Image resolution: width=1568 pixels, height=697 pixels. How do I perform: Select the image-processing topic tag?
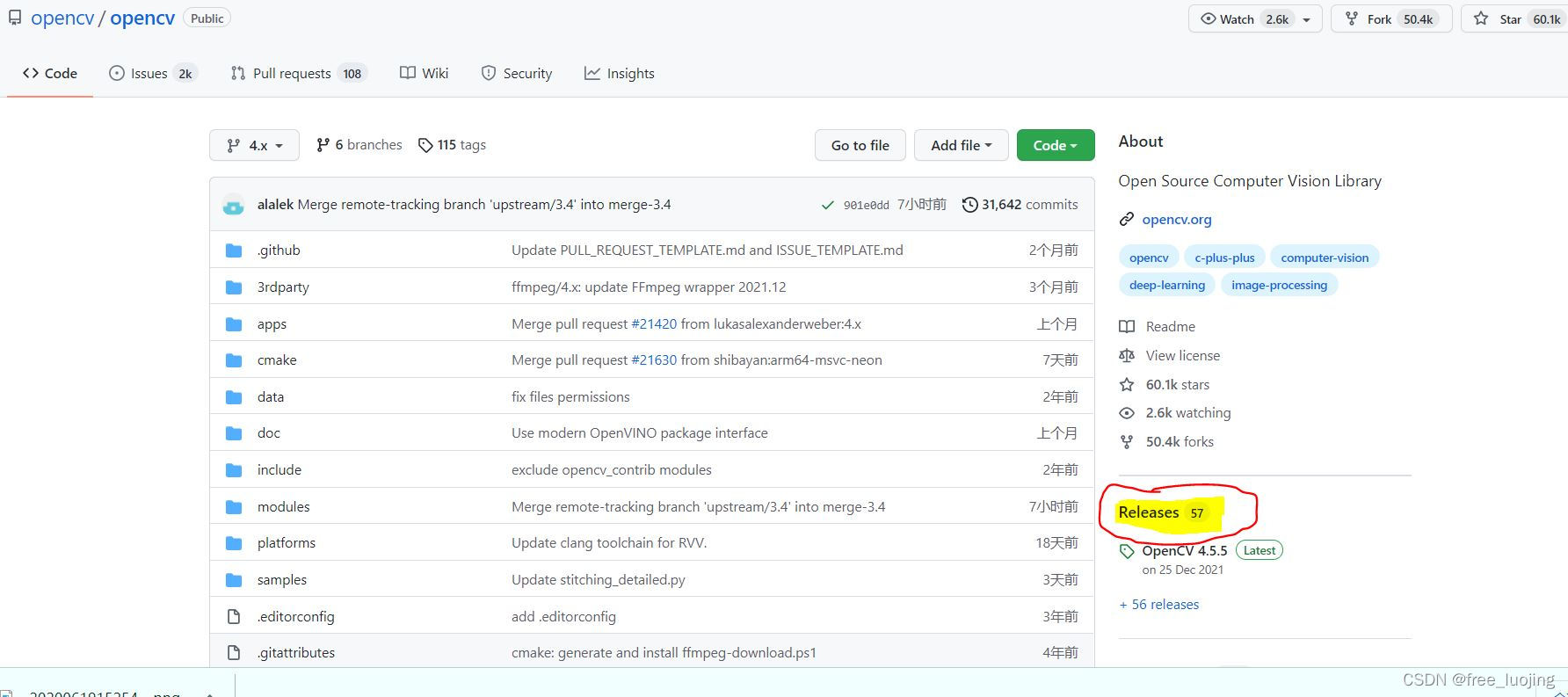pyautogui.click(x=1279, y=285)
